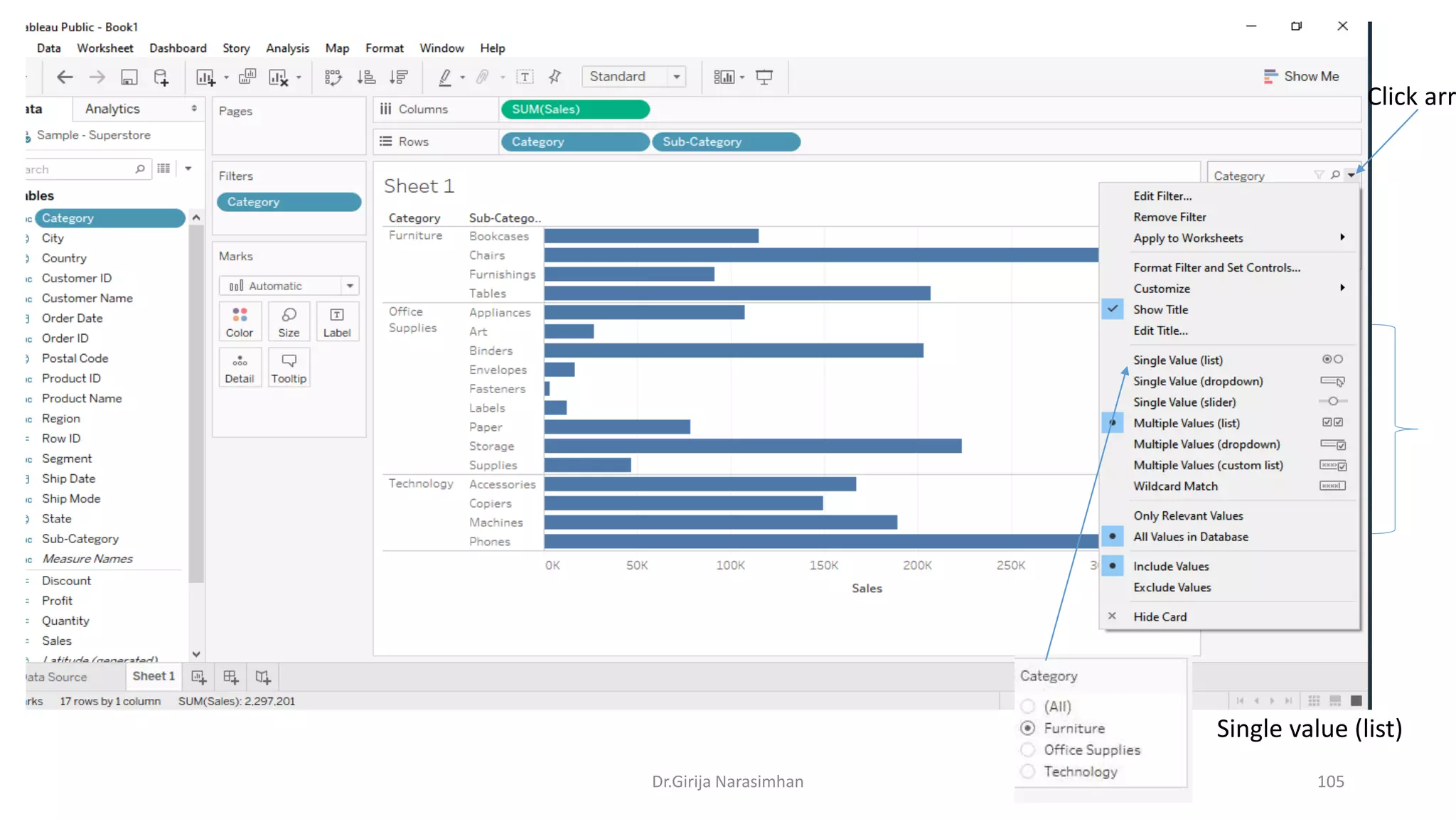
Task: Switch to the Analytics pane tab
Action: click(112, 109)
